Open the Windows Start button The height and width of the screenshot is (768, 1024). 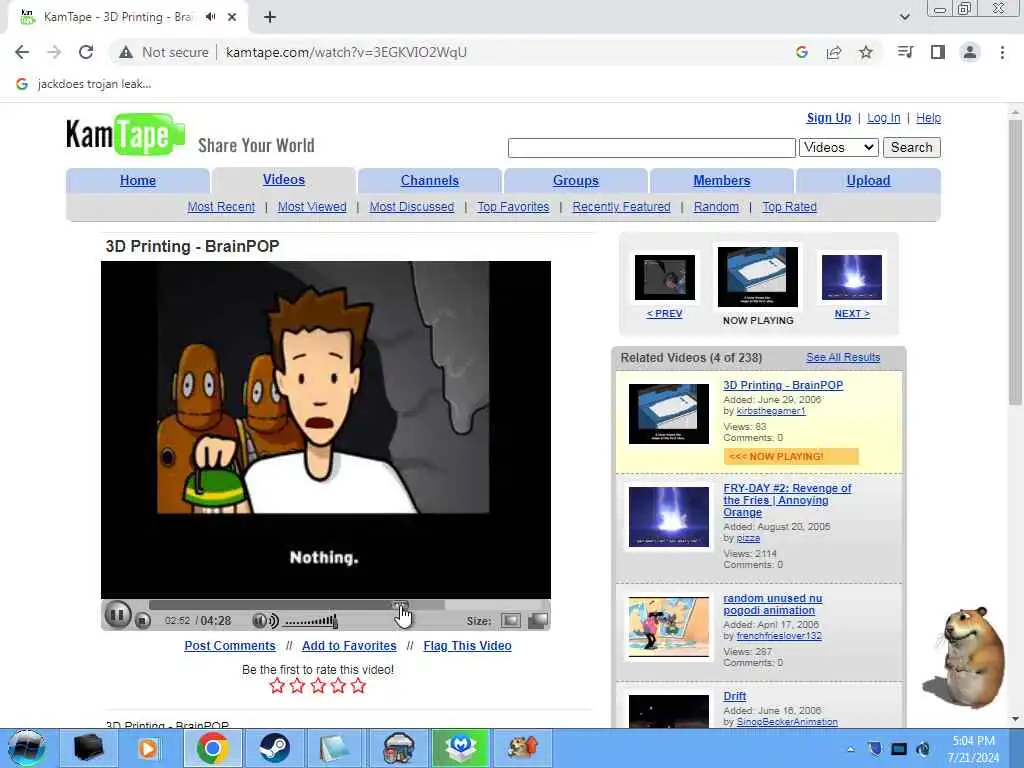[x=26, y=748]
